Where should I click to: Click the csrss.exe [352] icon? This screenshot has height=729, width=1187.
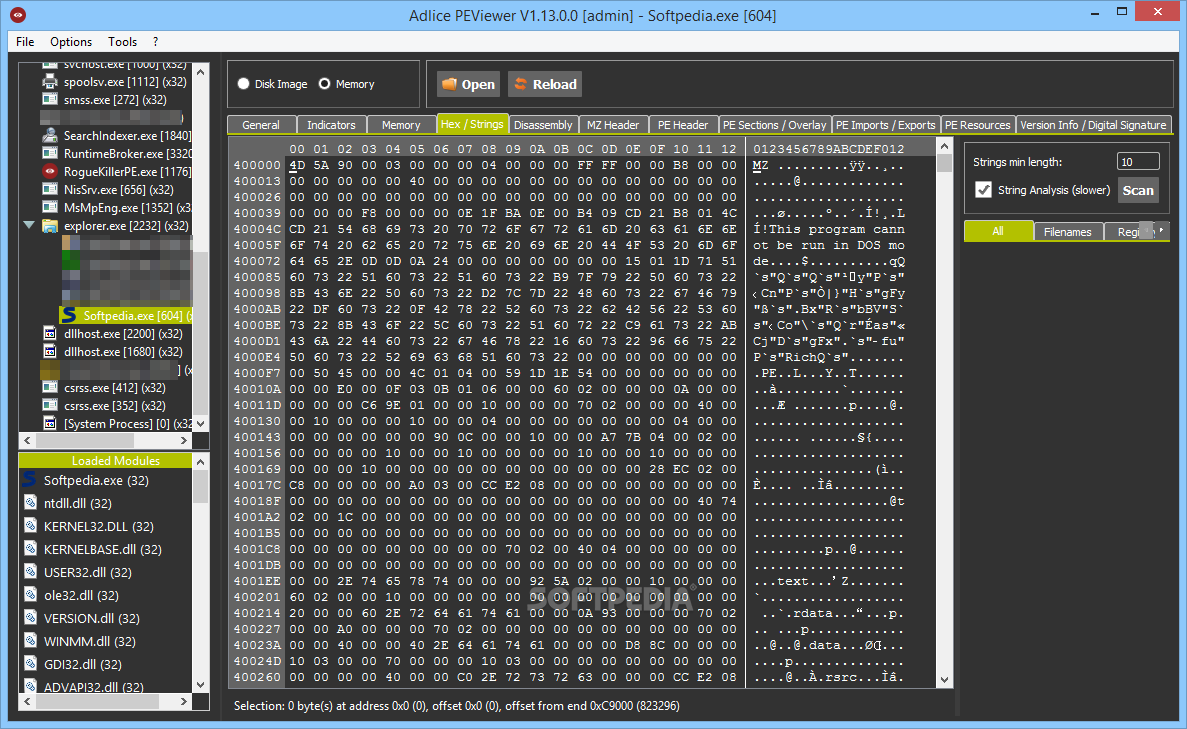(50, 405)
